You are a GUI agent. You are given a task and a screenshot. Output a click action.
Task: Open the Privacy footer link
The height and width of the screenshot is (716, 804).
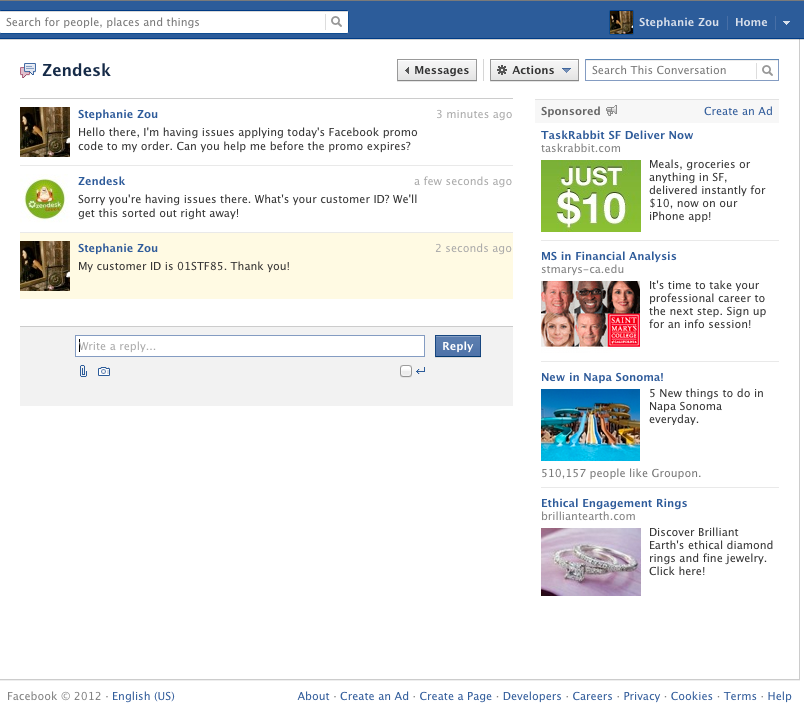tap(641, 696)
